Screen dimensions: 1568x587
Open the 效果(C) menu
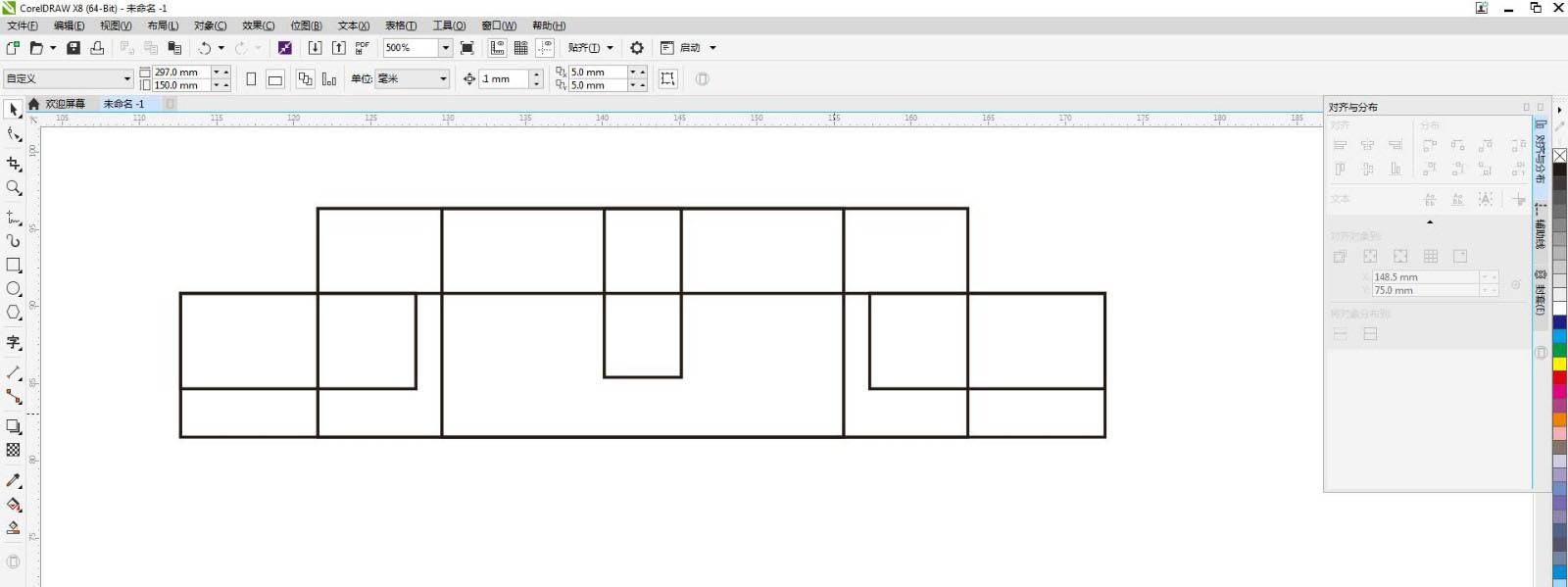click(x=258, y=25)
